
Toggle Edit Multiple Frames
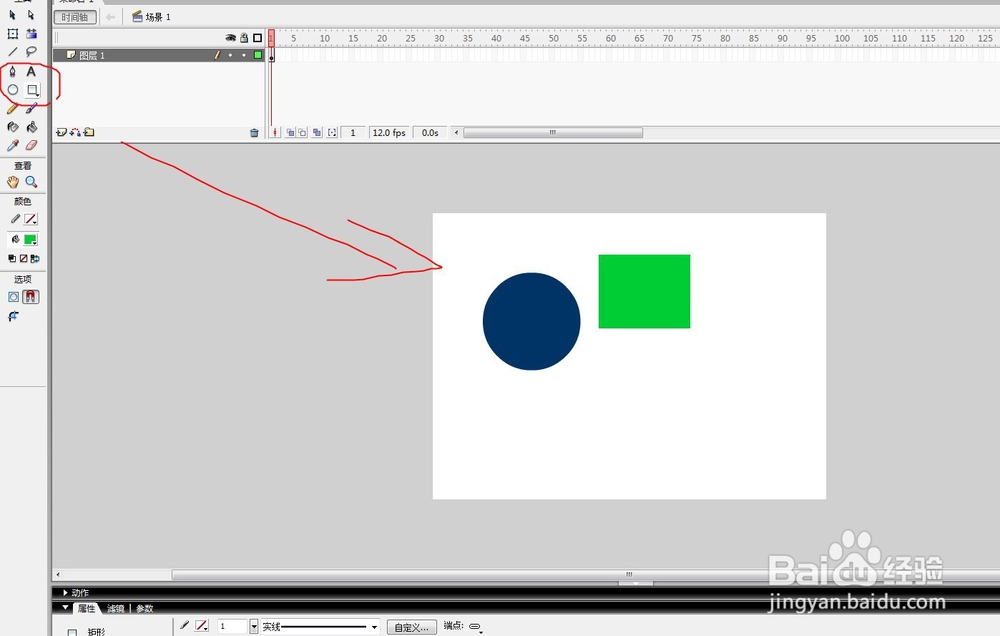(317, 133)
